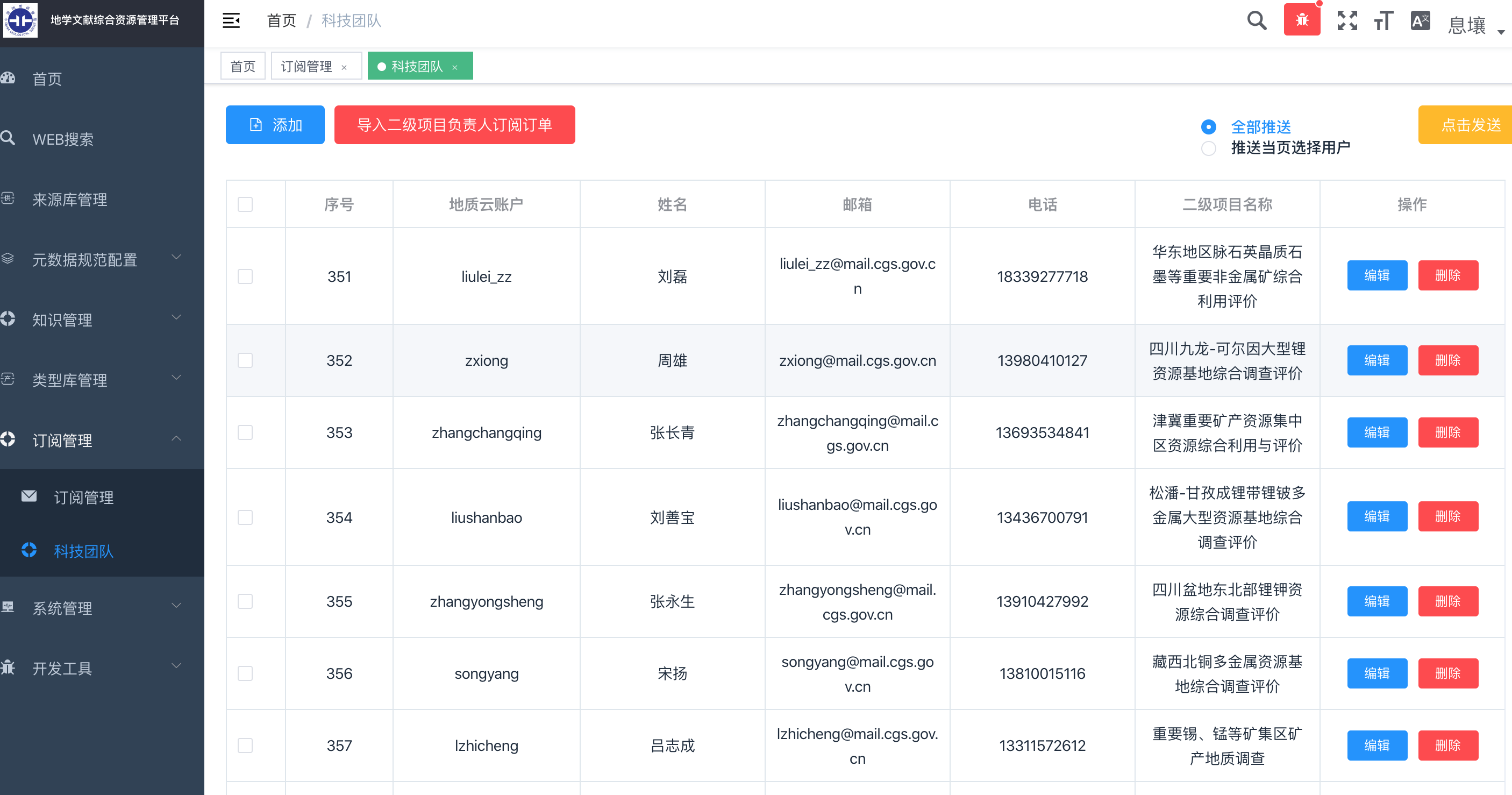Delete row 354 刘善宝 entry
1512x795 pixels.
(1447, 516)
